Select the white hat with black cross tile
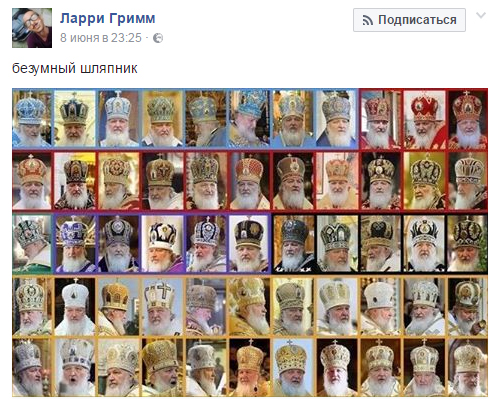 pyautogui.click(x=162, y=306)
